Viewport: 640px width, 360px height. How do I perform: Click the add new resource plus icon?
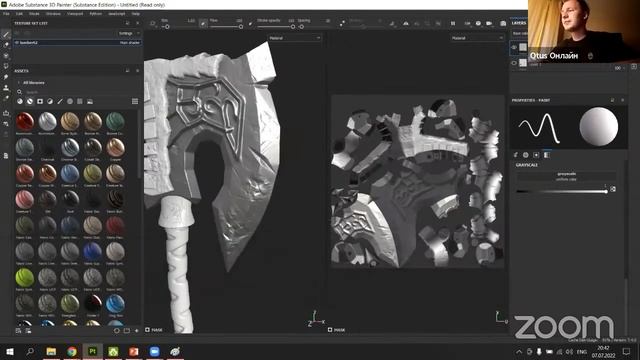[x=137, y=330]
